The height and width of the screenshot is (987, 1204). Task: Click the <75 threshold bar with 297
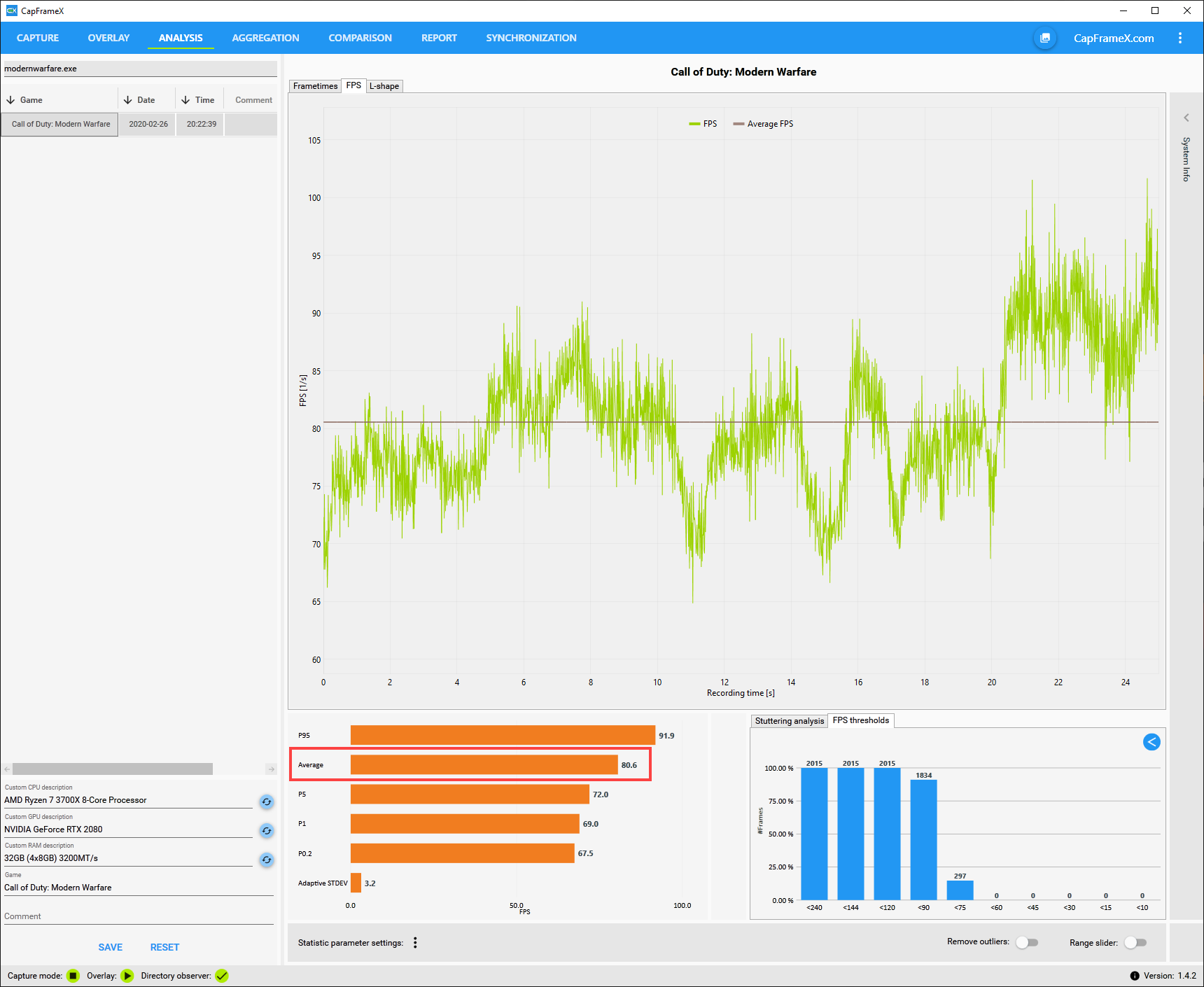[960, 890]
